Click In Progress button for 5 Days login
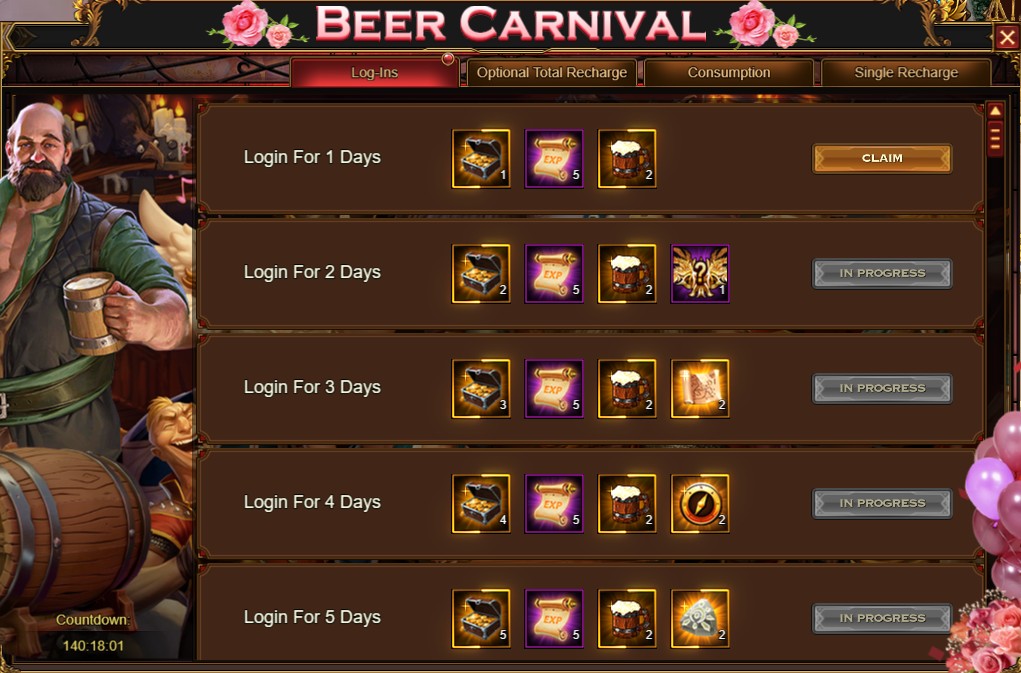The image size is (1021, 673). click(x=882, y=618)
